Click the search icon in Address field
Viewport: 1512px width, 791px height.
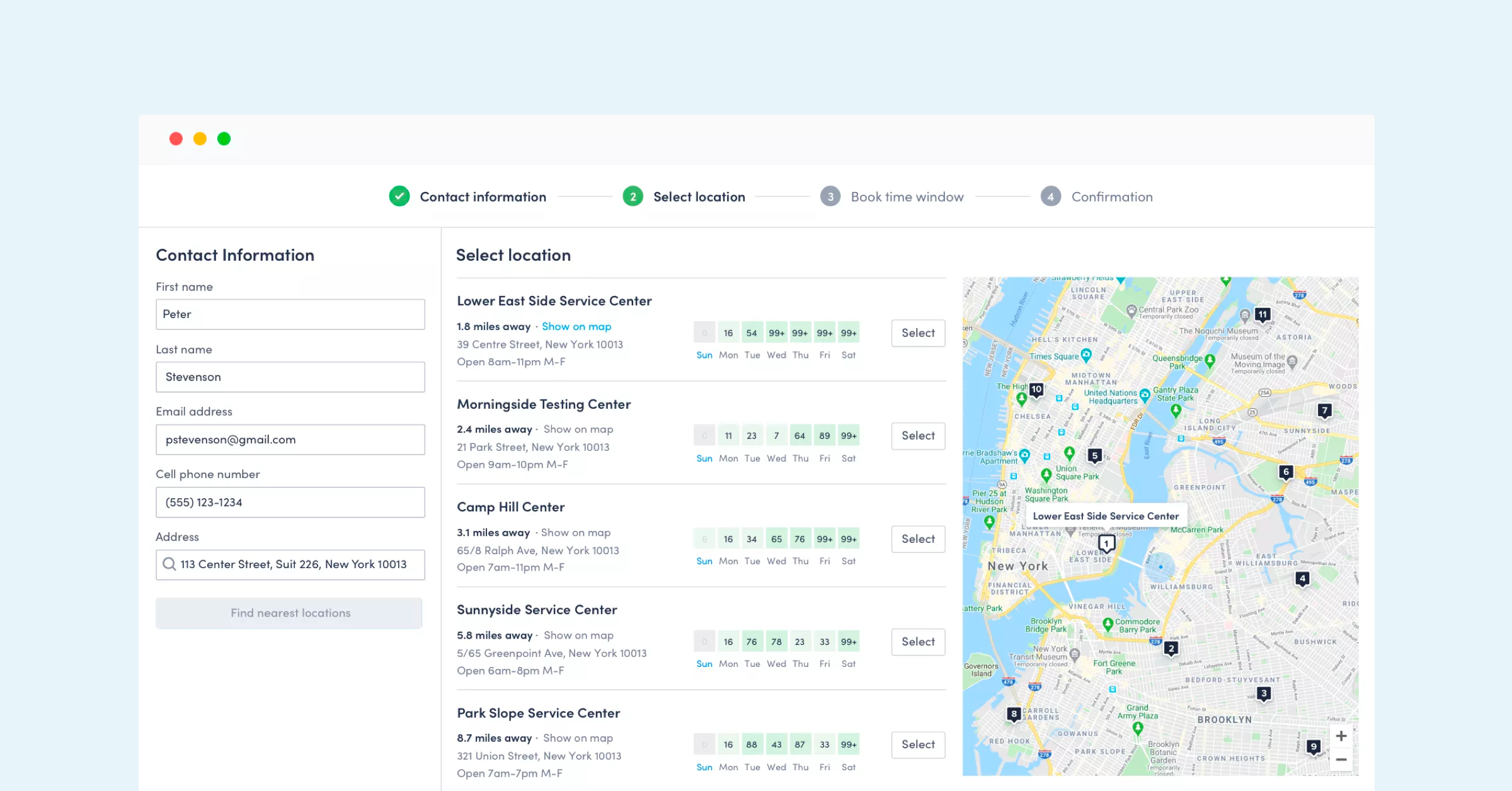pyautogui.click(x=169, y=564)
